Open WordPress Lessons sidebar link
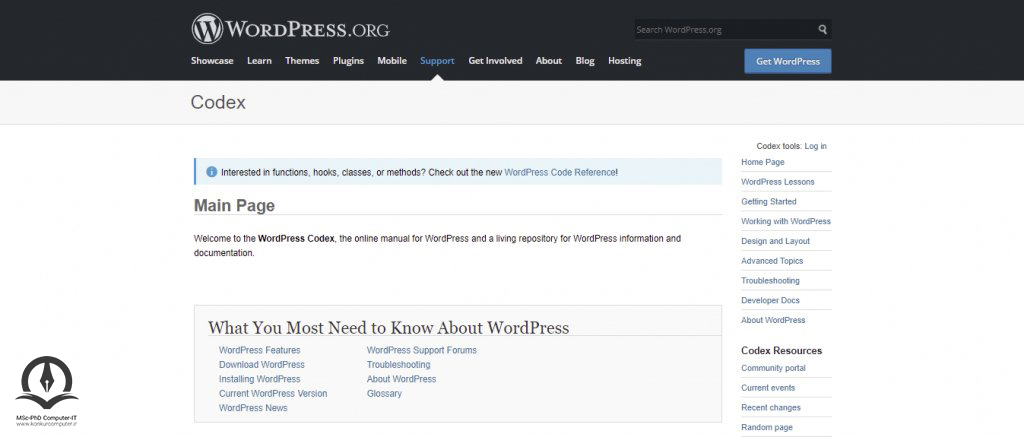The image size is (1024, 437). 778,182
